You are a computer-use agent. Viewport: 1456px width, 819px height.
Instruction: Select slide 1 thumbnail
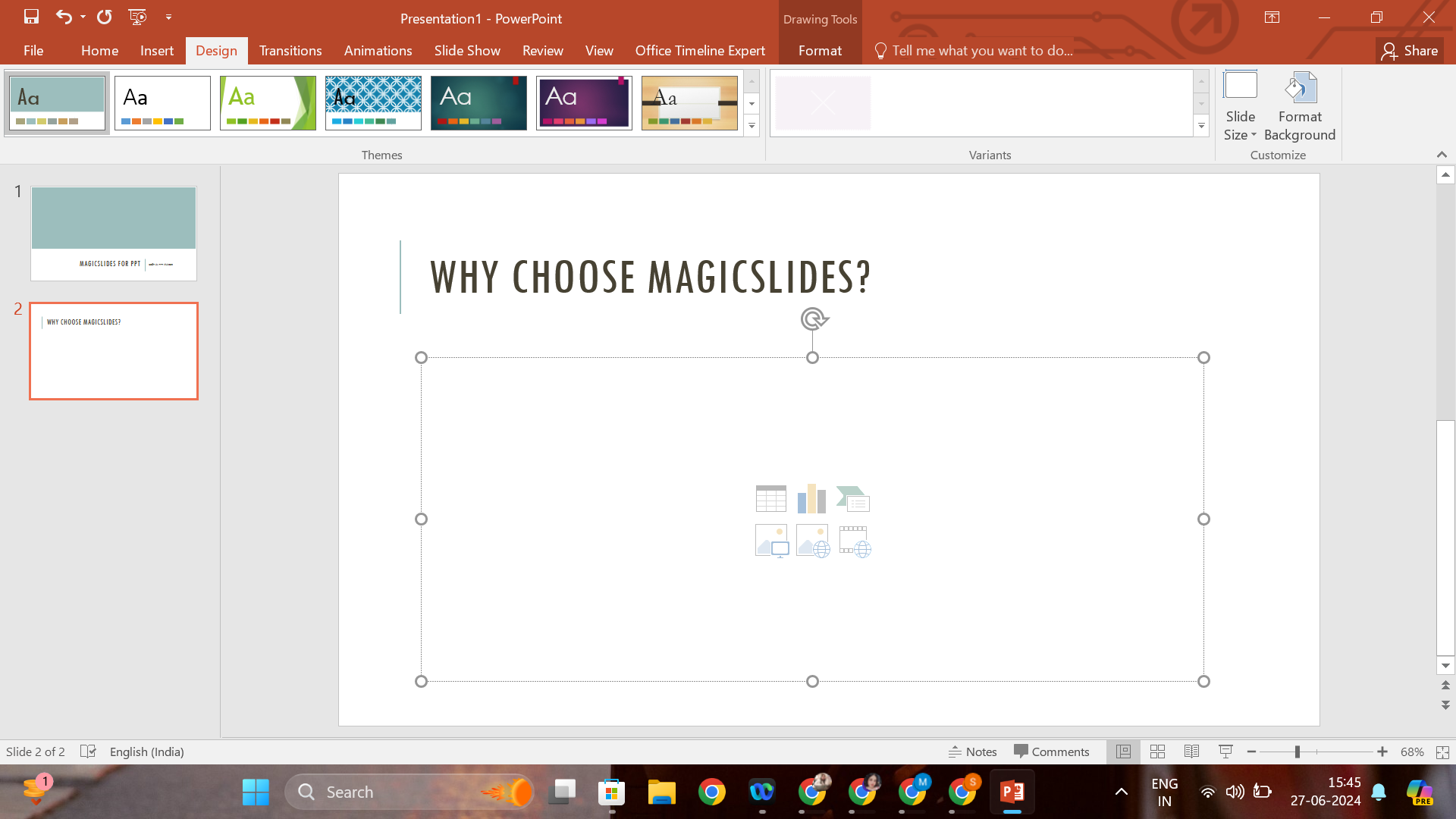point(114,234)
